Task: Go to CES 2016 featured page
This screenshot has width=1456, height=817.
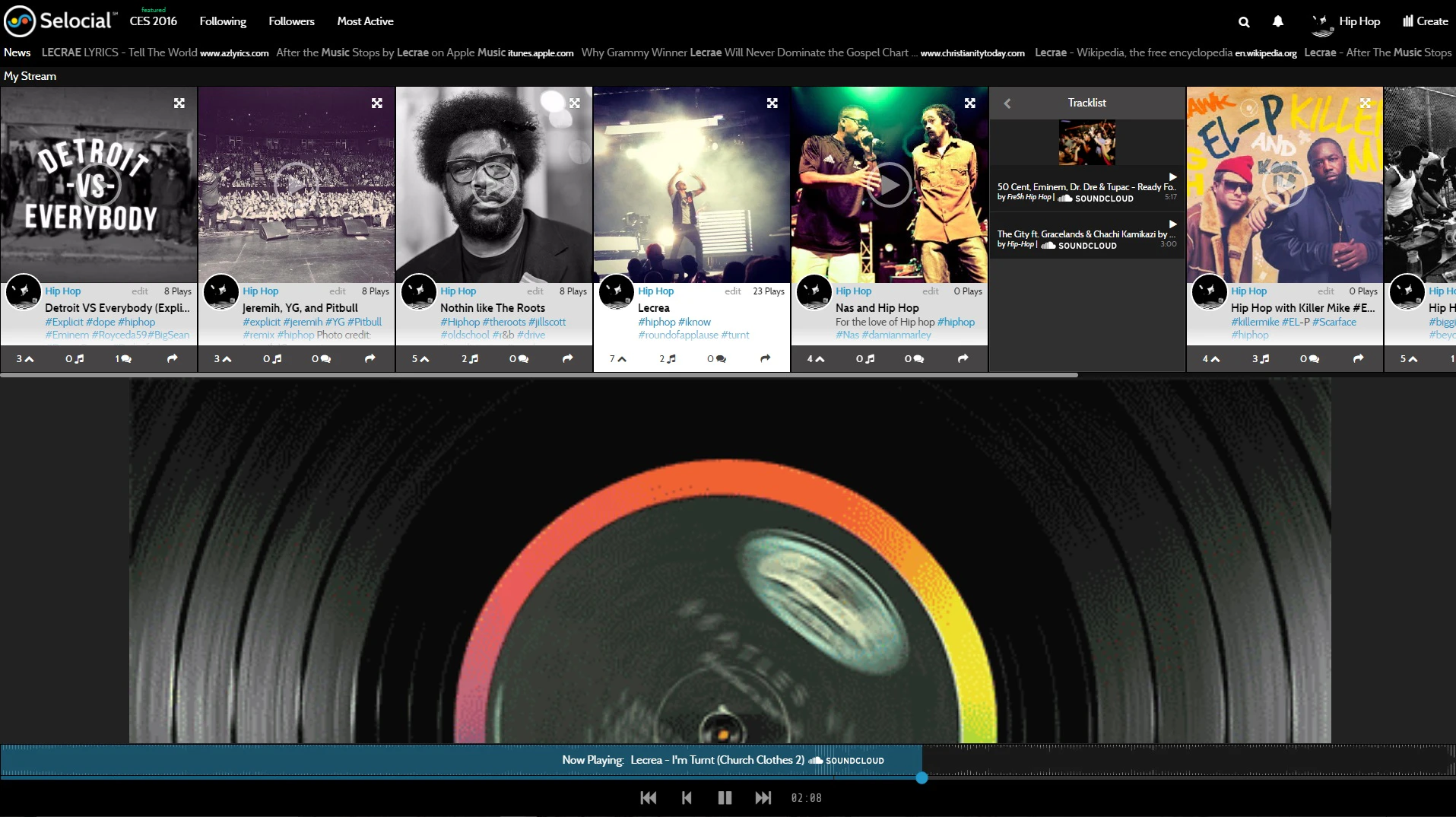Action: [x=153, y=21]
